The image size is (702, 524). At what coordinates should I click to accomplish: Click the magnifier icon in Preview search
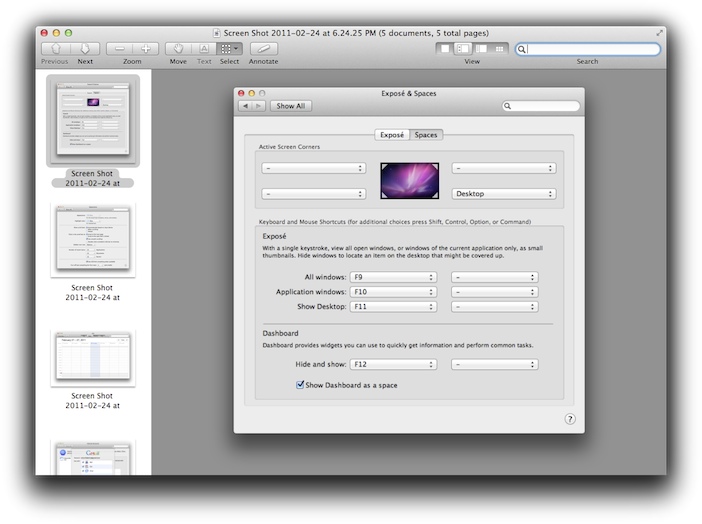tap(522, 49)
